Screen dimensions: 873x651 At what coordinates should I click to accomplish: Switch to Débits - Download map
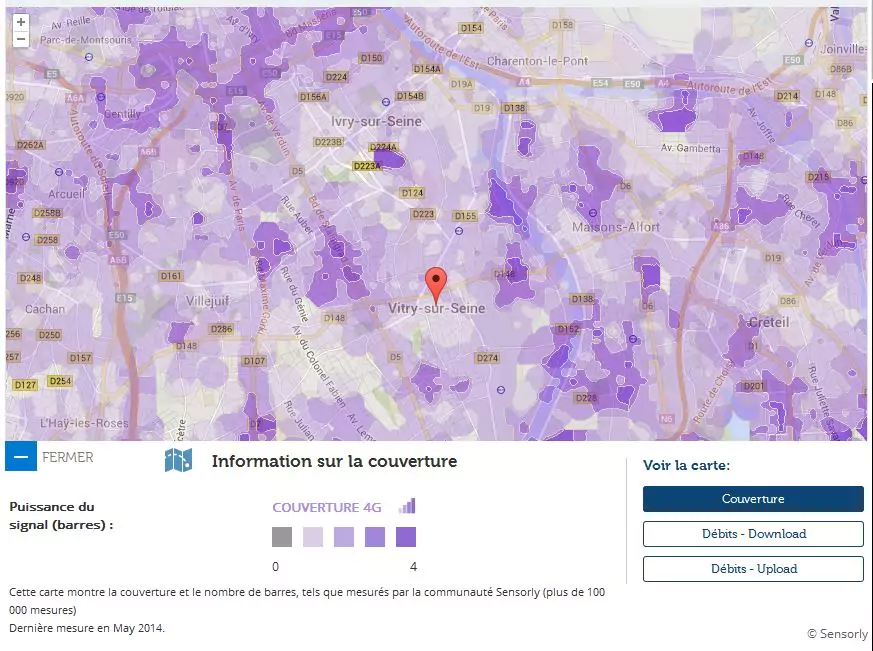[x=753, y=534]
